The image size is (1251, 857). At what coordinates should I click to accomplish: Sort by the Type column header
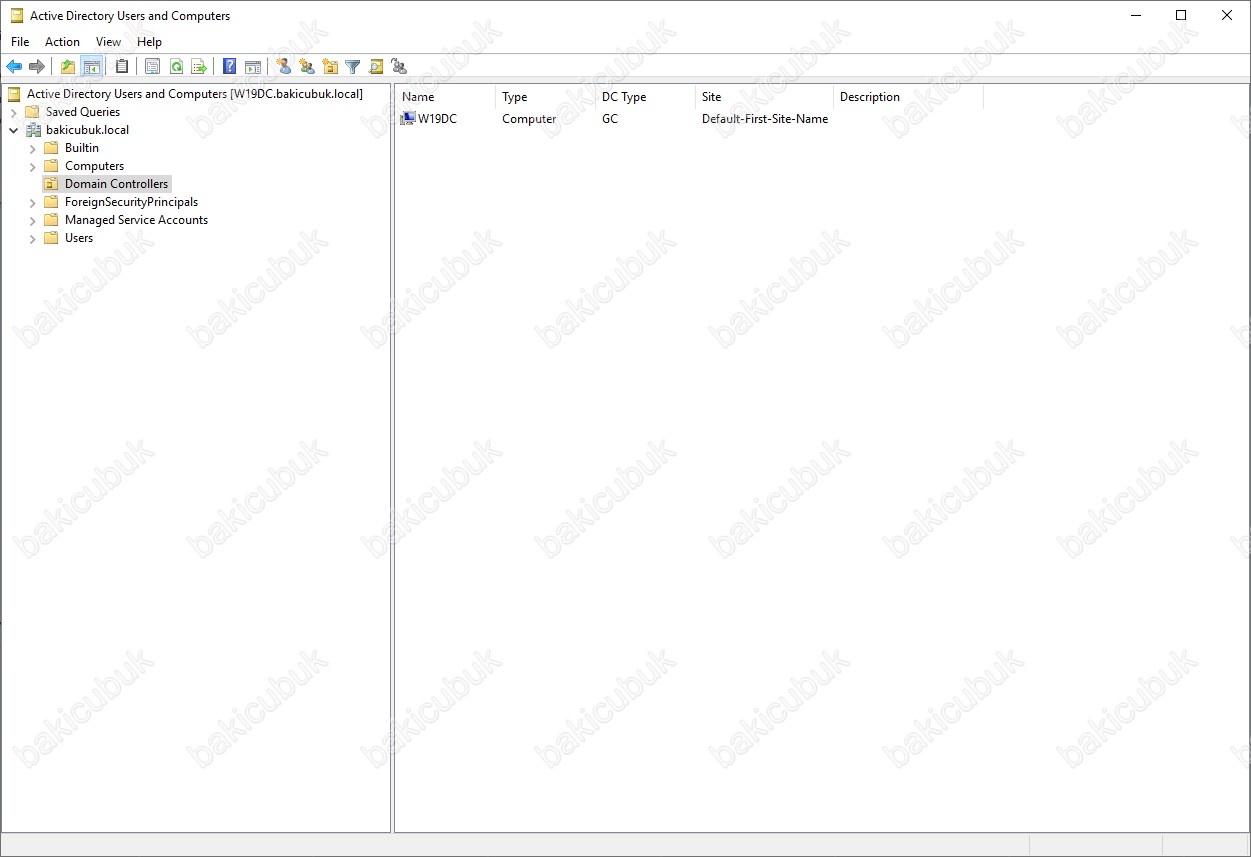point(545,97)
